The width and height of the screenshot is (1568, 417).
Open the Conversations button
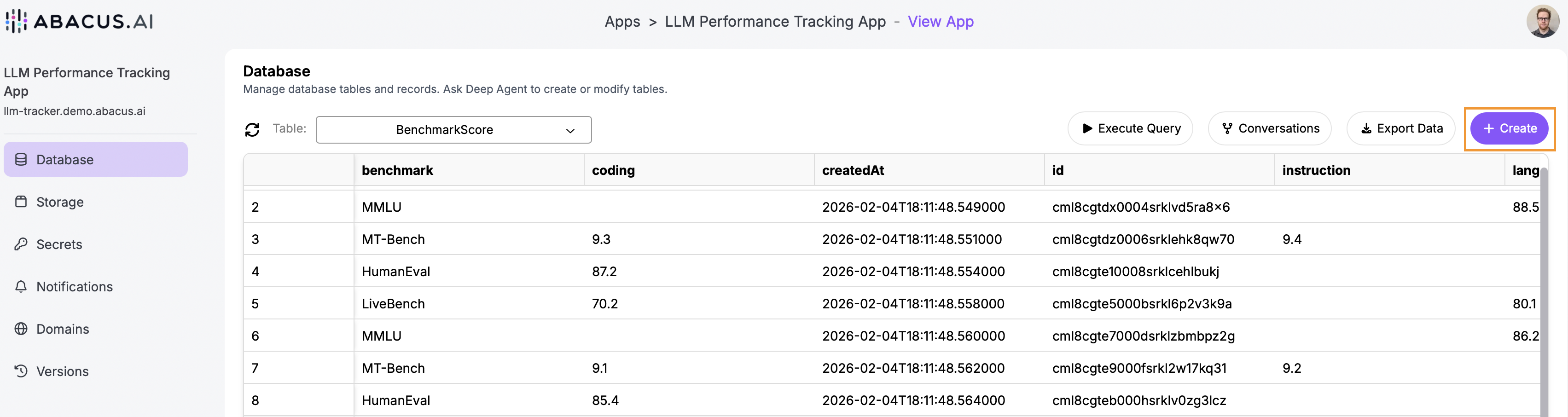(x=1270, y=128)
